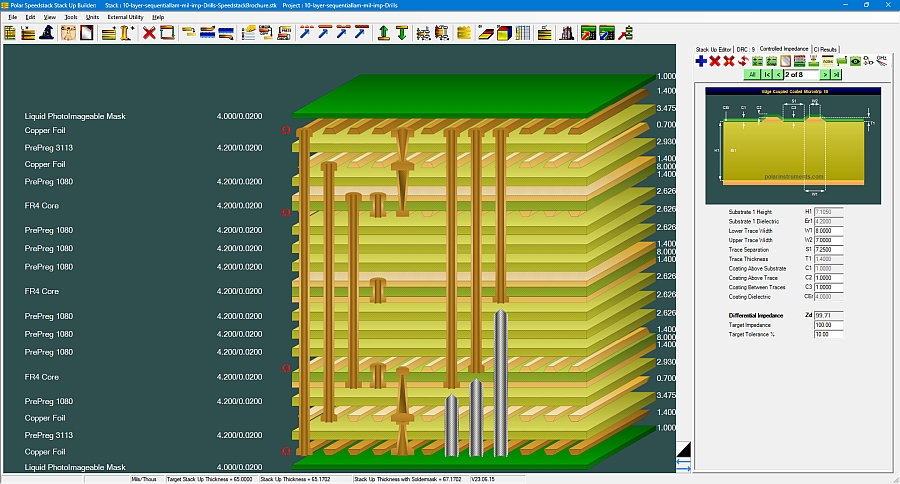900x484 pixels.
Task: Click the Differential Impedance Zd value
Action: coord(828,315)
